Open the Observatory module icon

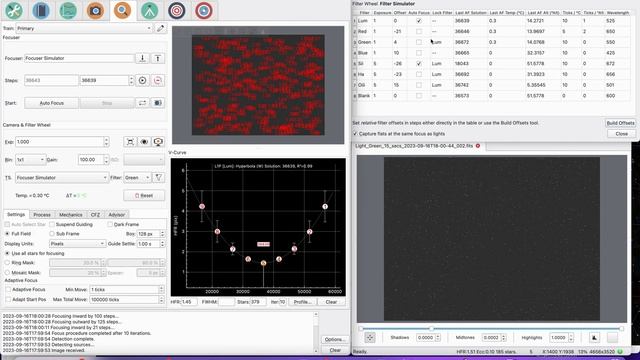[x=204, y=10]
